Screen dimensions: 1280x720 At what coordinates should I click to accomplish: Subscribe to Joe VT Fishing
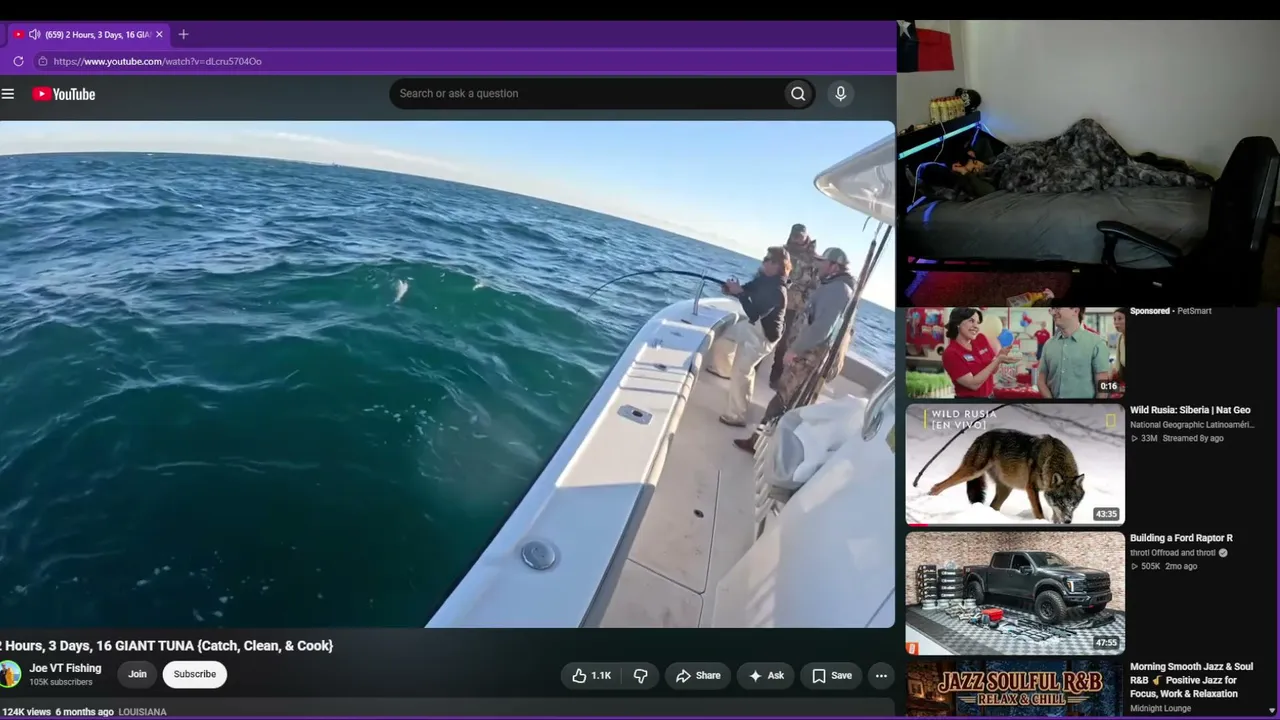pos(195,675)
